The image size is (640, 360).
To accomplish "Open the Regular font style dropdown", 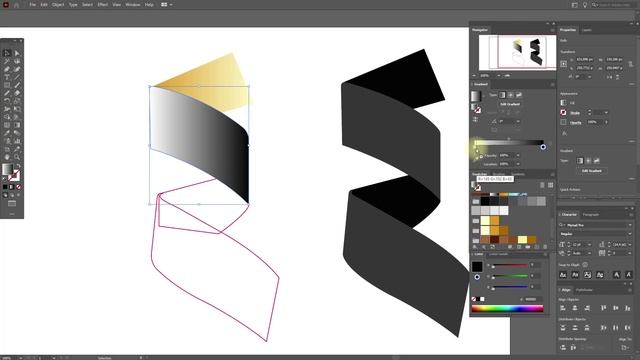I will 630,234.
